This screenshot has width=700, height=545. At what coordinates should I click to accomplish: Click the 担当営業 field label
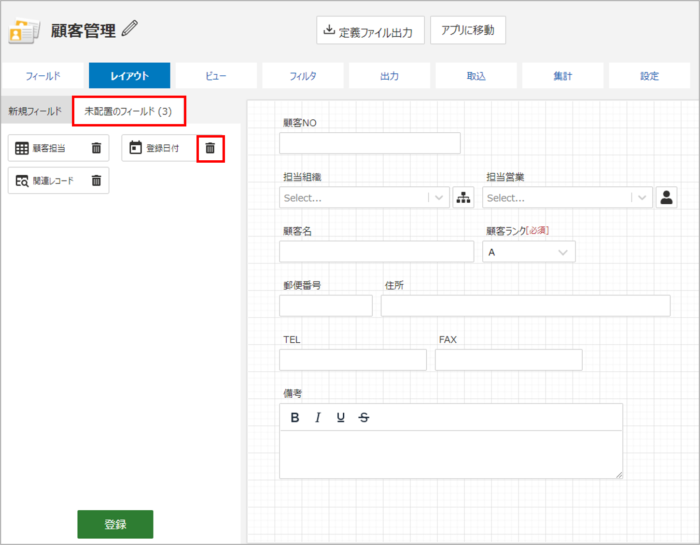coord(505,177)
